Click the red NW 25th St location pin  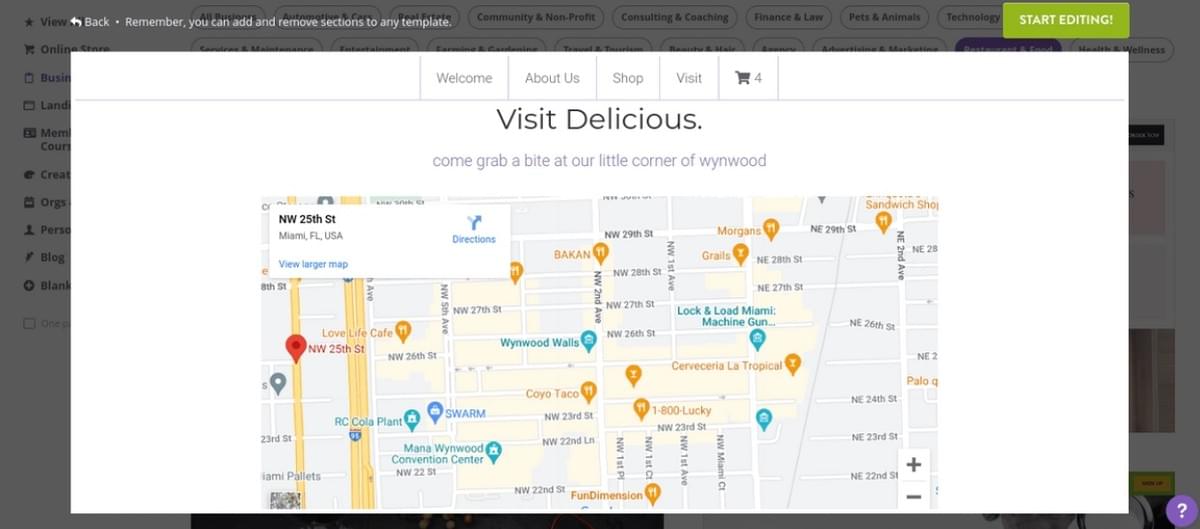coord(295,348)
